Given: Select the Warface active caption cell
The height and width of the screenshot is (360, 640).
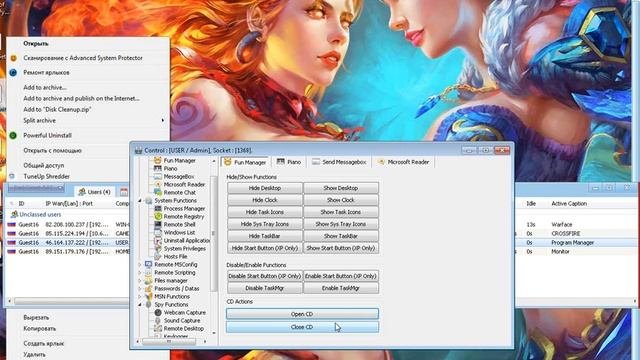Looking at the screenshot, I should (562, 224).
